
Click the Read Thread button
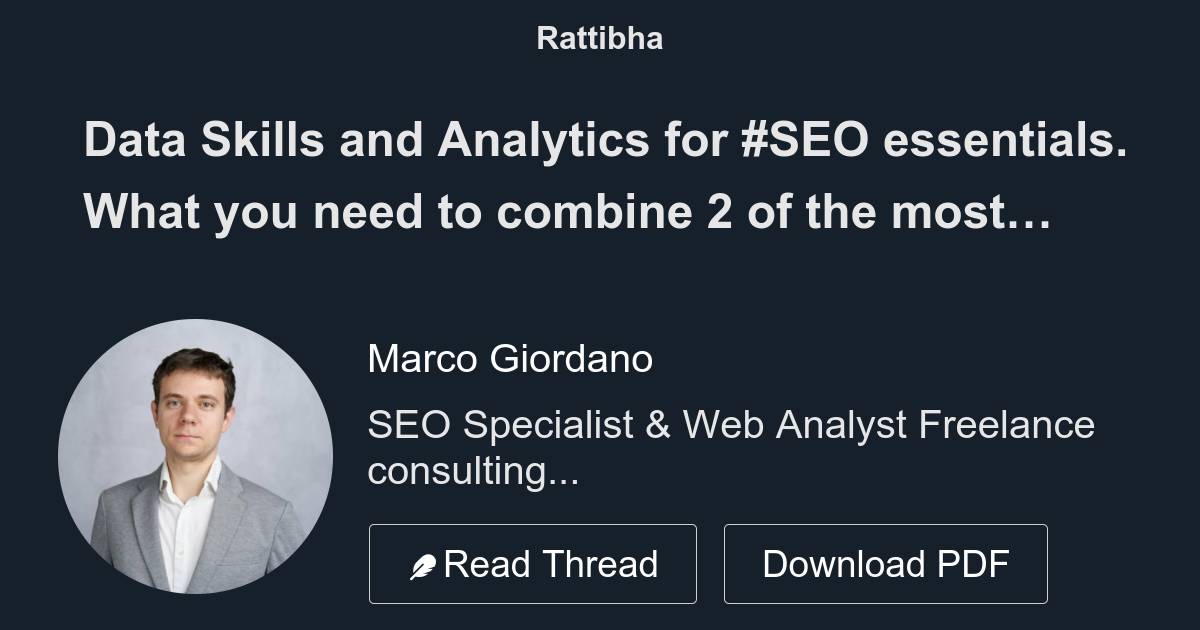pos(533,563)
